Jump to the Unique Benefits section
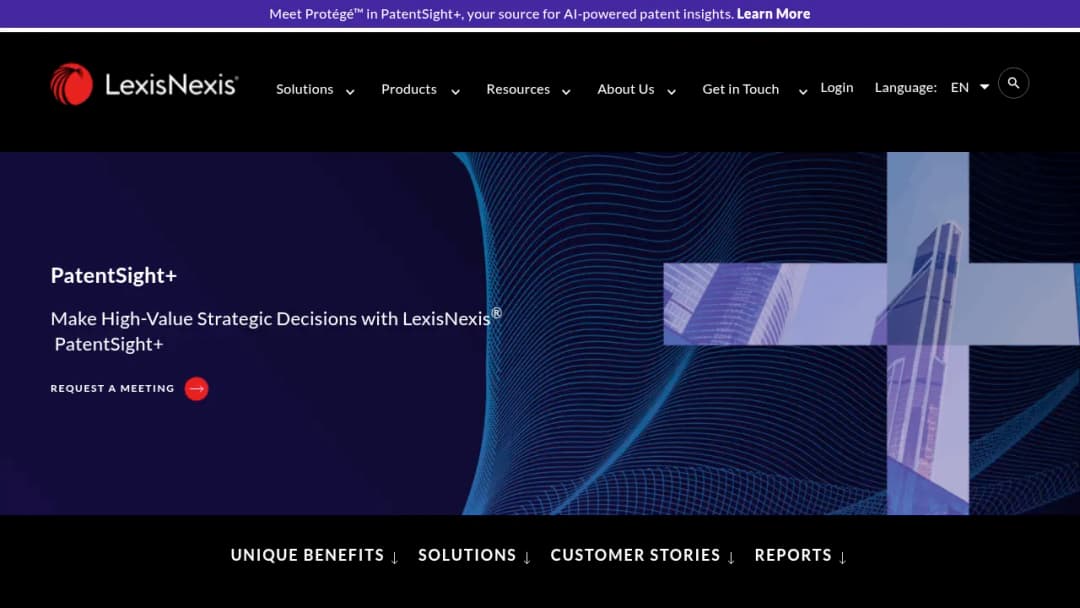Image resolution: width=1080 pixels, height=608 pixels. point(307,555)
